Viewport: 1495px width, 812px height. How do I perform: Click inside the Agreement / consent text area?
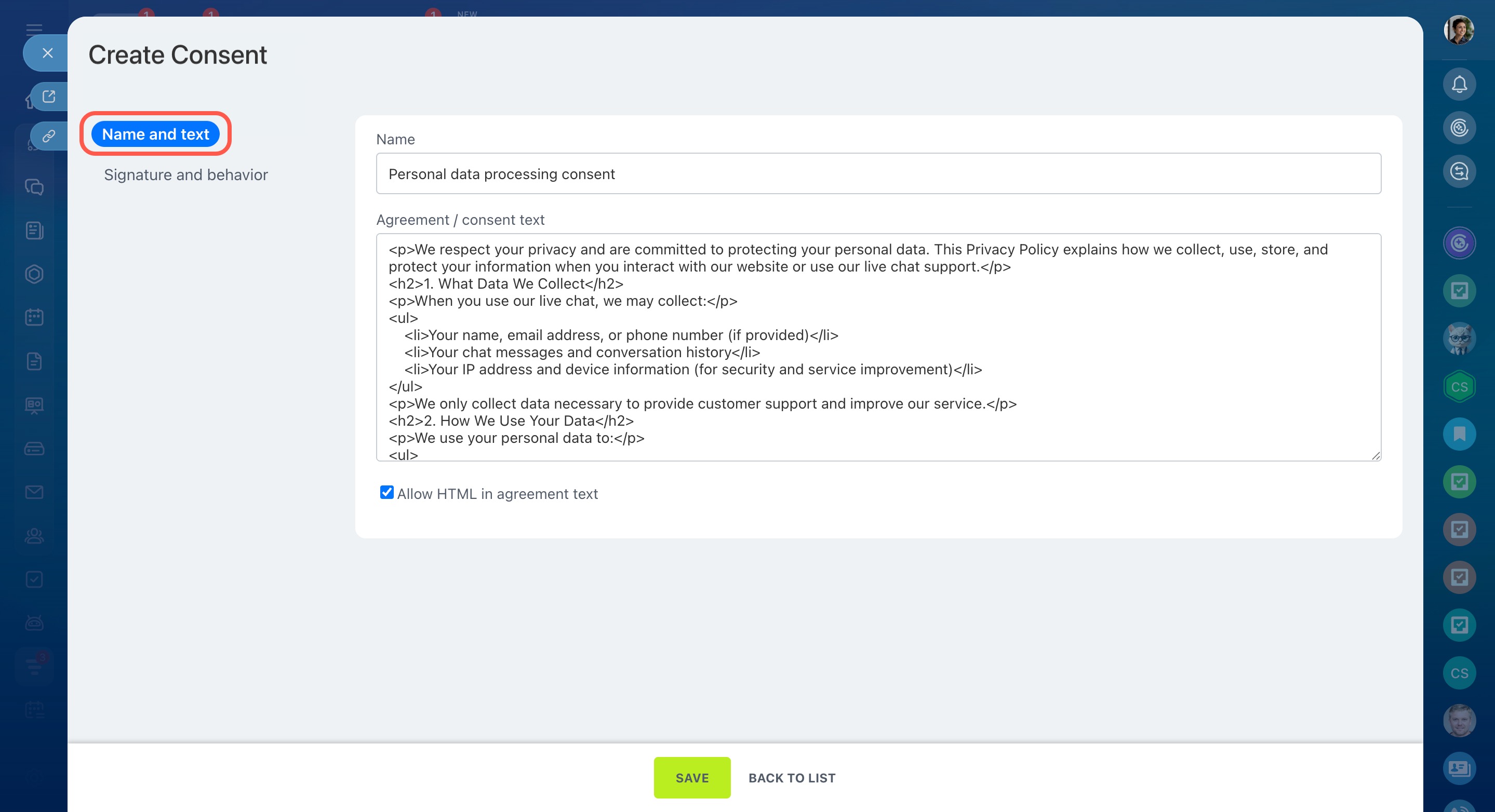pyautogui.click(x=878, y=347)
